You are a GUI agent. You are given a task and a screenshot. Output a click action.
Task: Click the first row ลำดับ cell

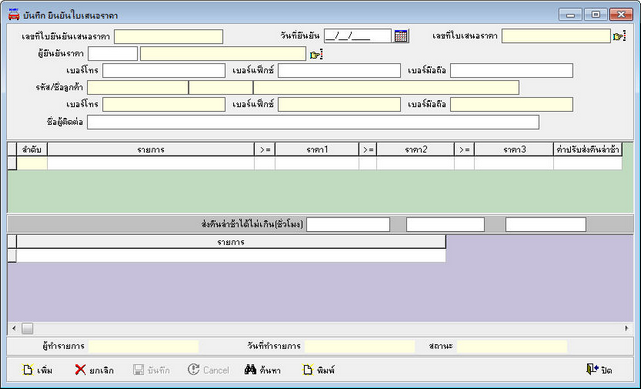tap(32, 163)
